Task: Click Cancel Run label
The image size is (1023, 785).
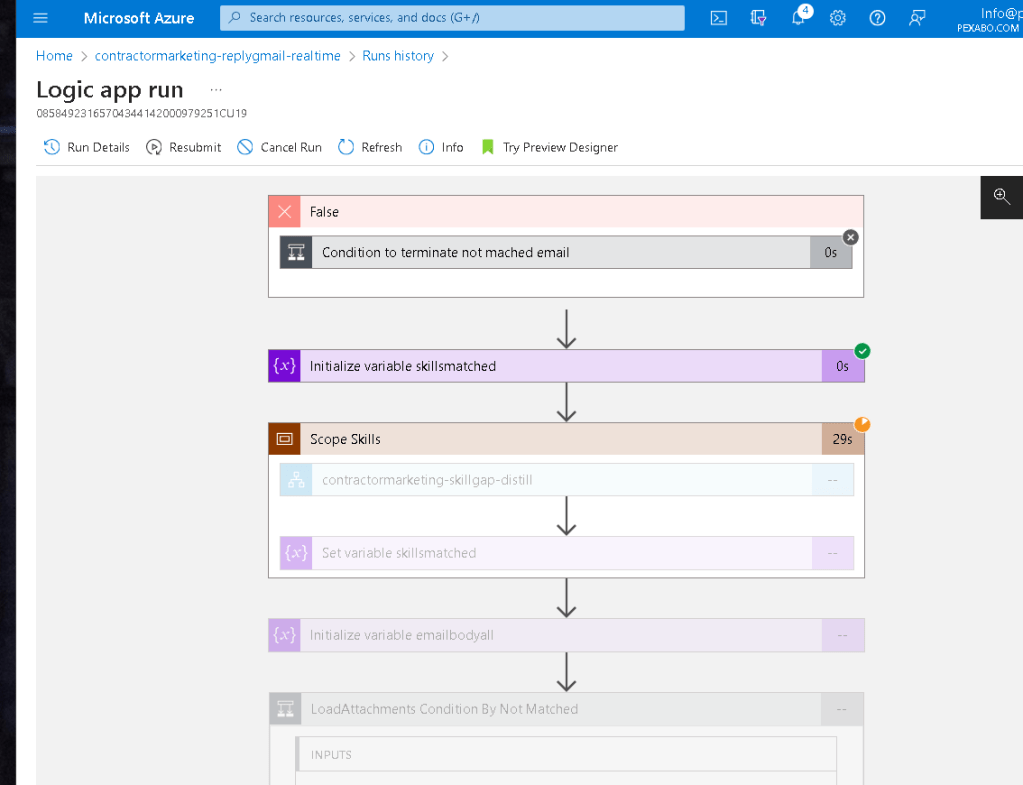Action: coord(291,147)
